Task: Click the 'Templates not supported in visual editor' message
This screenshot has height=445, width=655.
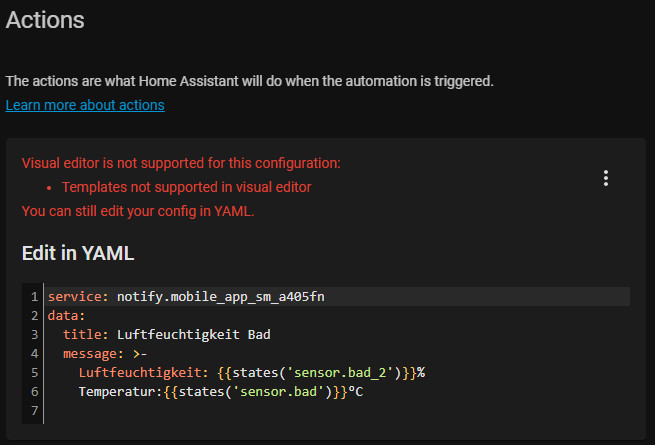Action: [186, 187]
